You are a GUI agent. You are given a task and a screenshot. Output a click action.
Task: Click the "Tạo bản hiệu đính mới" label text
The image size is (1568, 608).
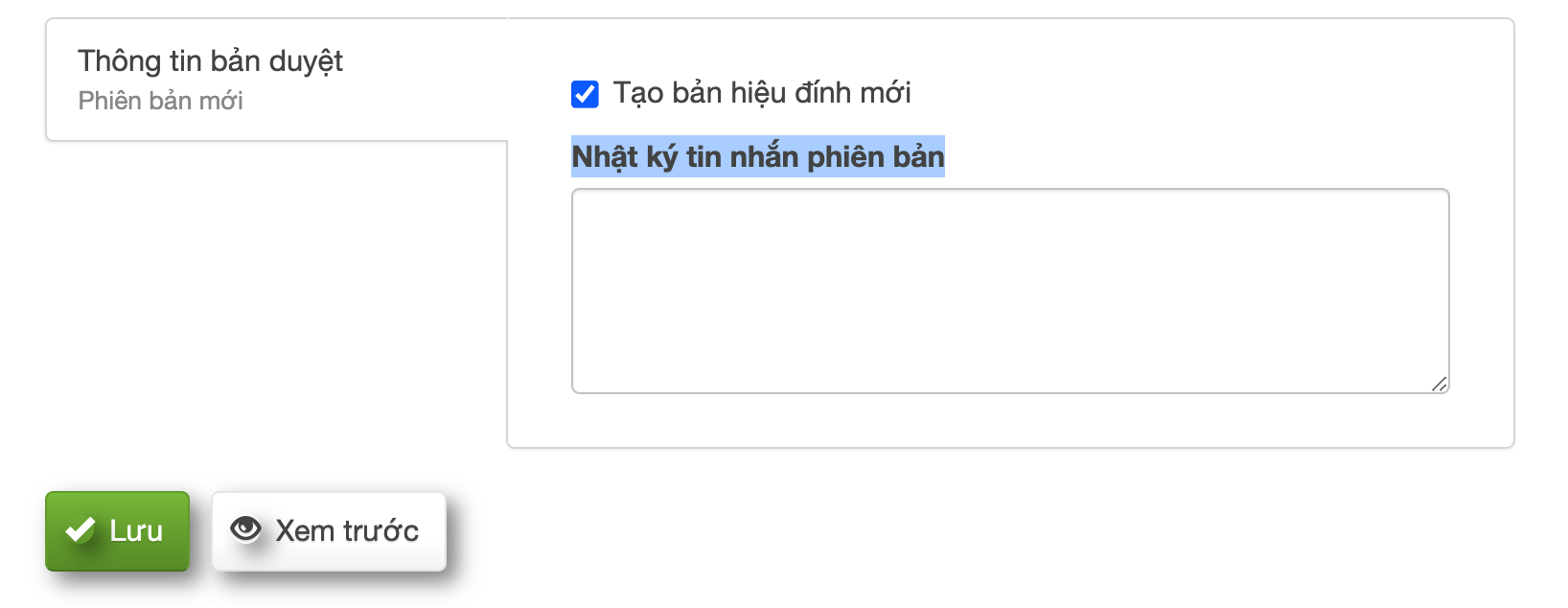coord(762,93)
